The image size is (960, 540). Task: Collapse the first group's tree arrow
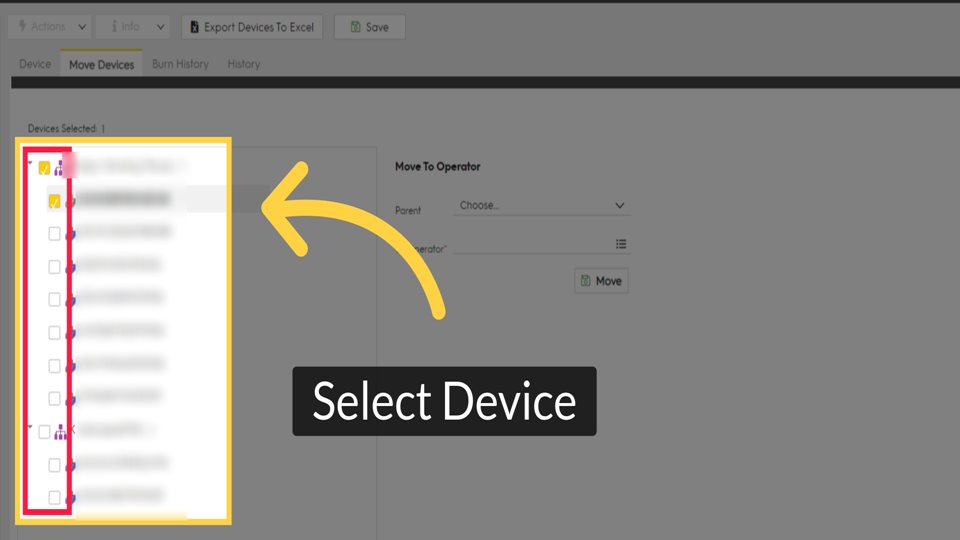click(x=30, y=164)
